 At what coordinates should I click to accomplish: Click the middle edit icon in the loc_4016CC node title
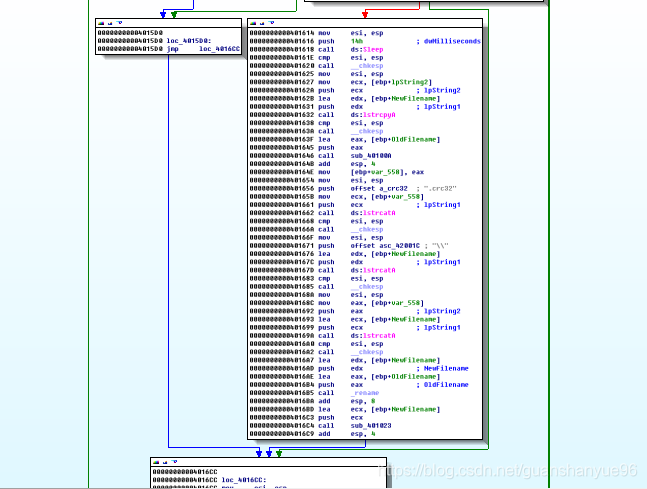tap(165, 462)
